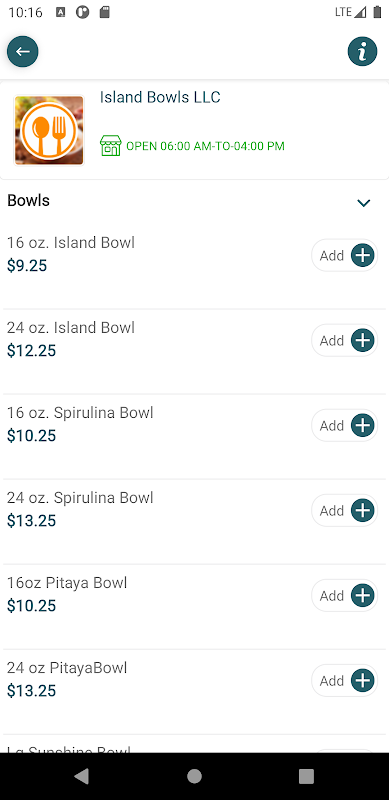389x800 pixels.
Task: Tap the back arrow button
Action: click(22, 52)
